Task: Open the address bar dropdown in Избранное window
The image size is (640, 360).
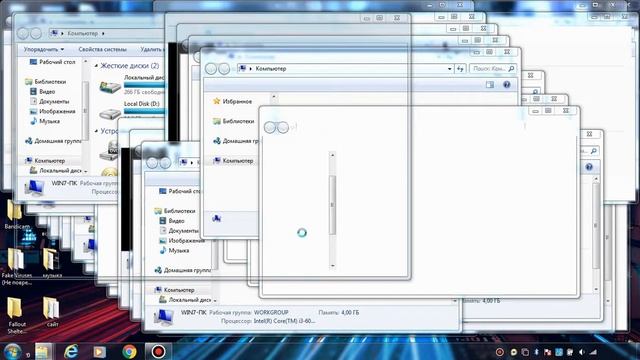Action: click(x=449, y=69)
